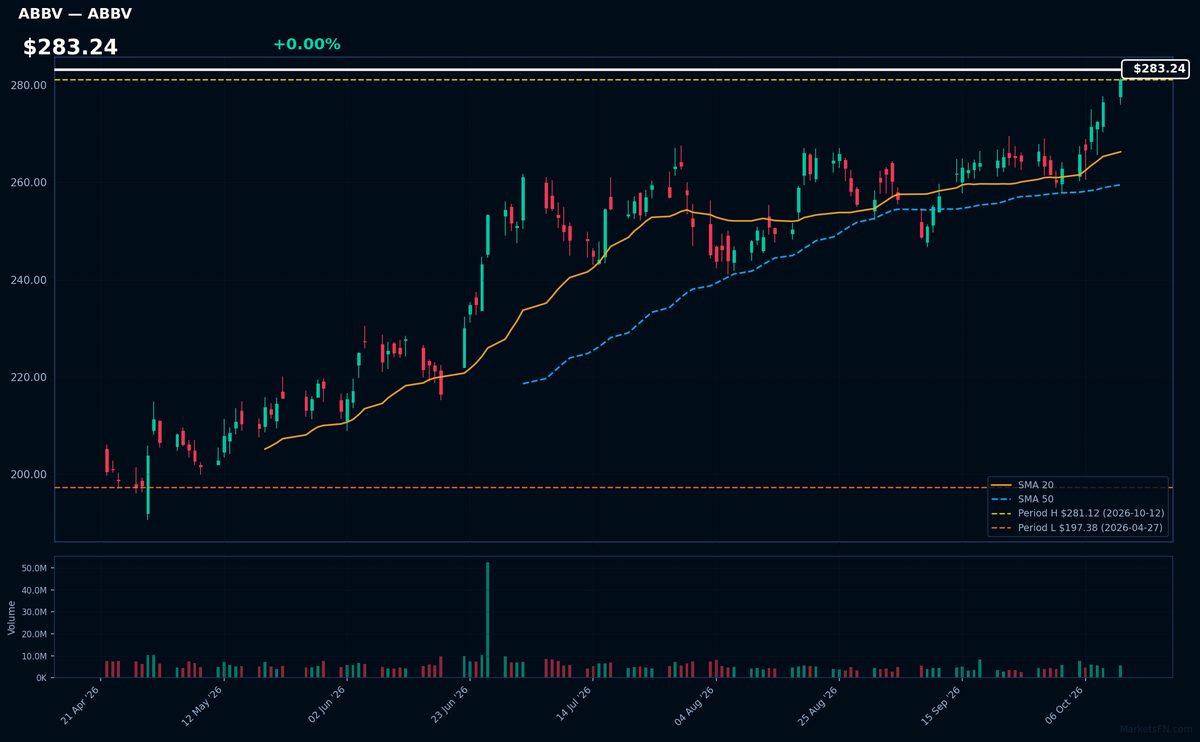This screenshot has width=1200, height=742.
Task: Click the SMA 50 legend entry
Action: (x=1033, y=499)
